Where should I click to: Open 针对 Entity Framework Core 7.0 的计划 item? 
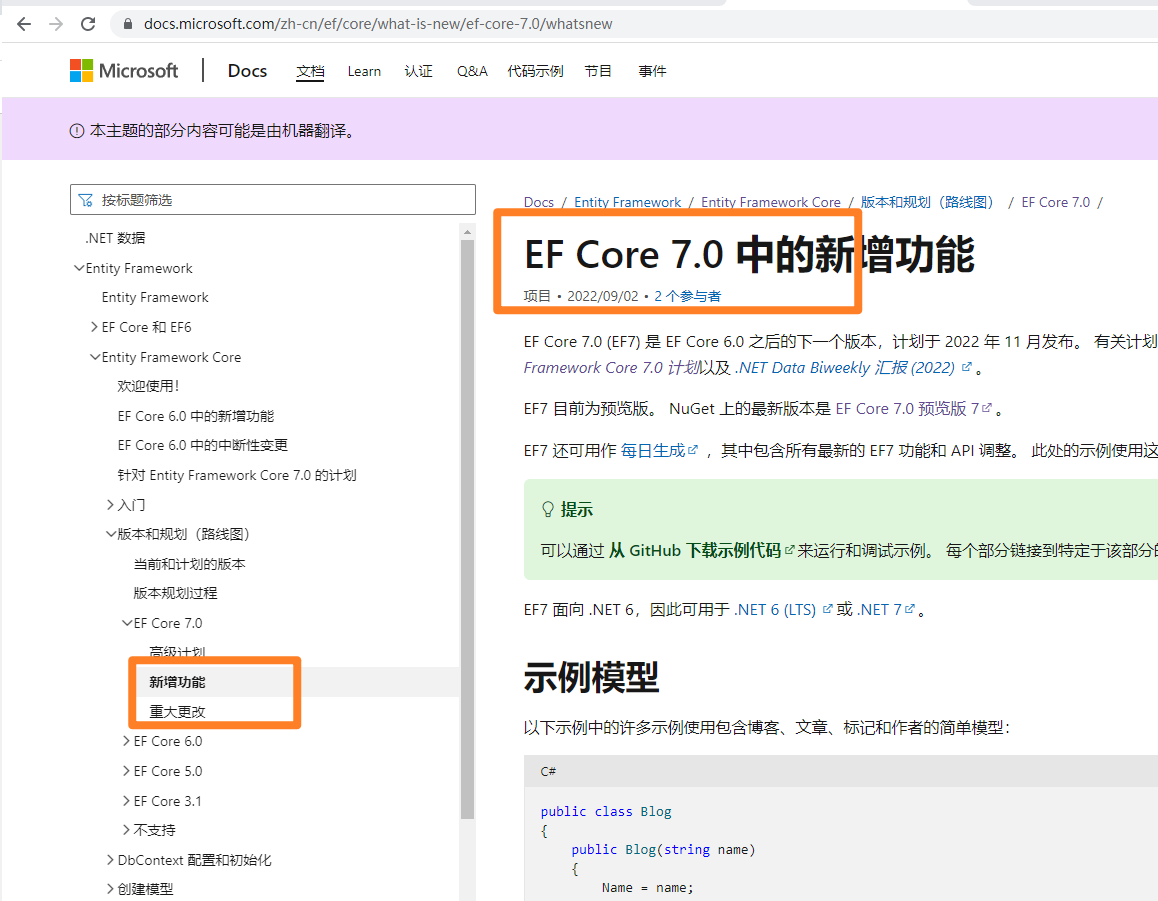tap(237, 476)
